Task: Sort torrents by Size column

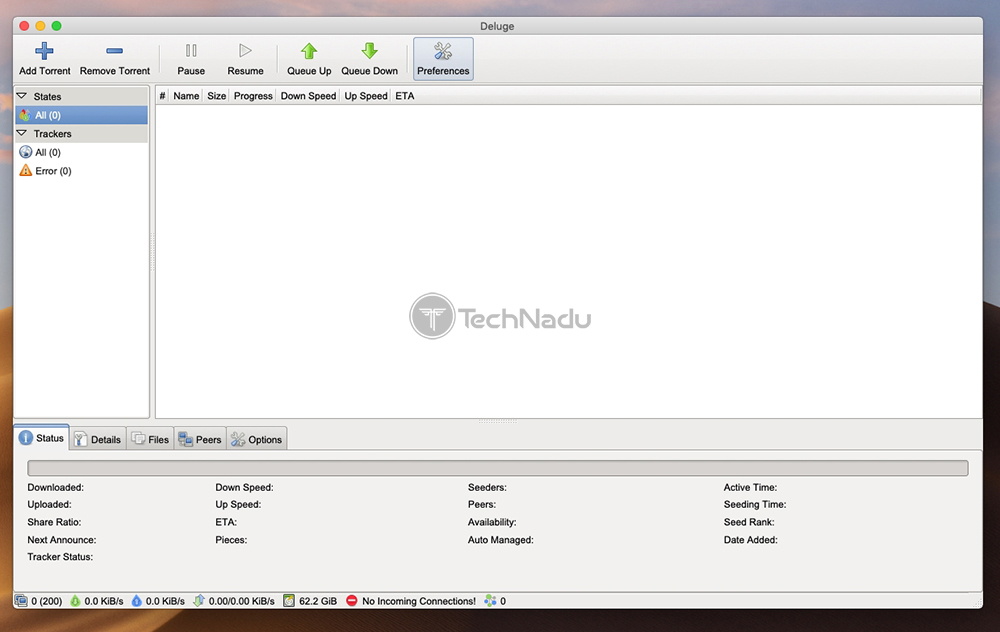Action: (x=216, y=96)
